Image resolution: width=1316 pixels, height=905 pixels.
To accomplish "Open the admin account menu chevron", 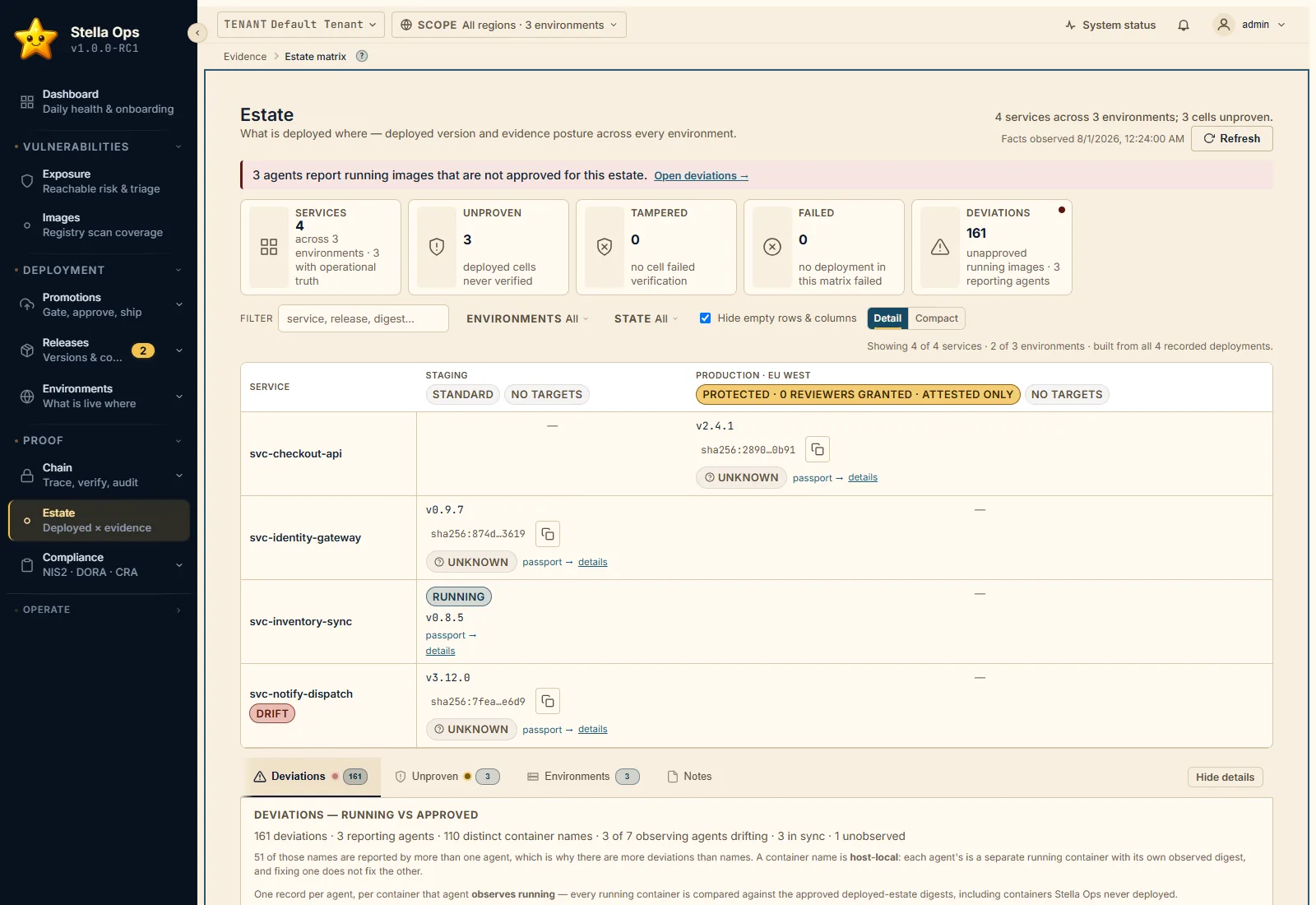I will [x=1281, y=25].
